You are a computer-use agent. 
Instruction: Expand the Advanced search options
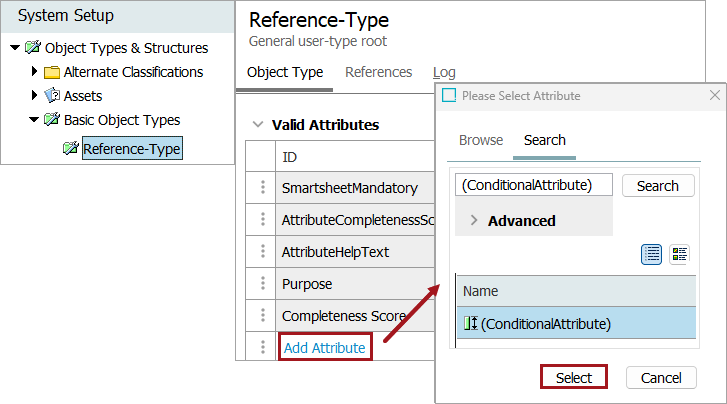(x=474, y=220)
